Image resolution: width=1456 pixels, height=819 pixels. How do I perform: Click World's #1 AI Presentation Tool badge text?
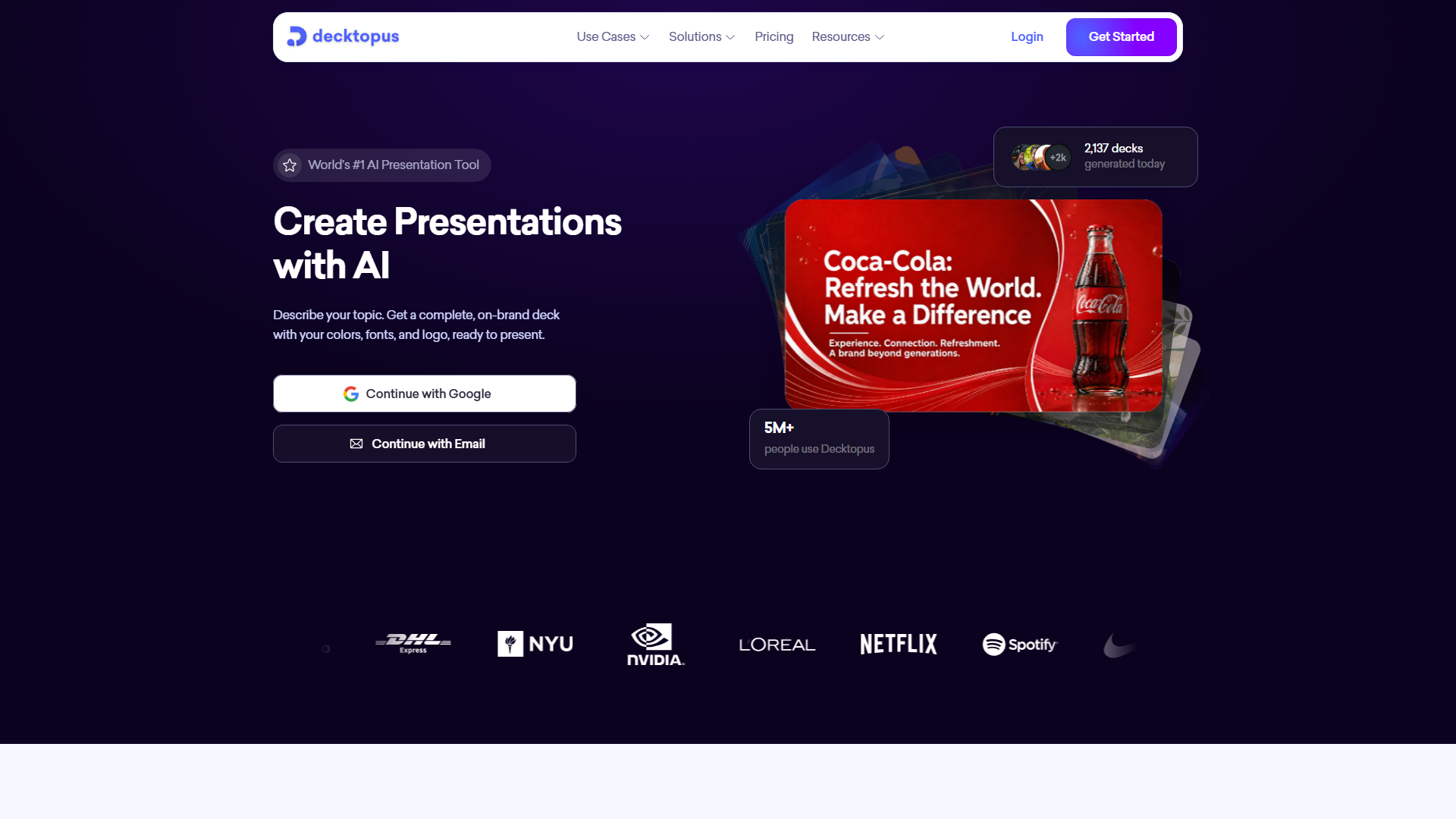(x=394, y=165)
